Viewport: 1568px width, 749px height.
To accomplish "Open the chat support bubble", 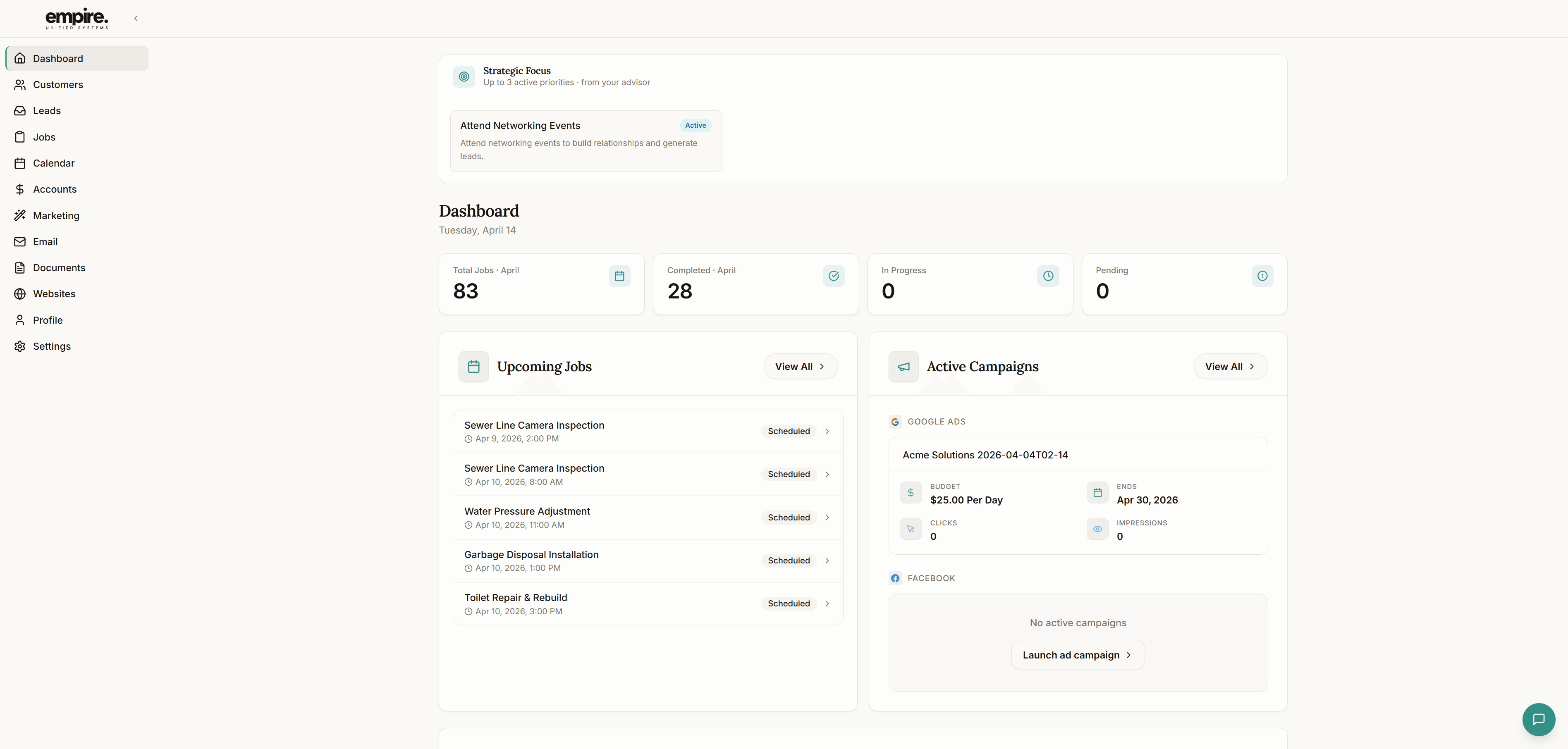I will [1539, 719].
